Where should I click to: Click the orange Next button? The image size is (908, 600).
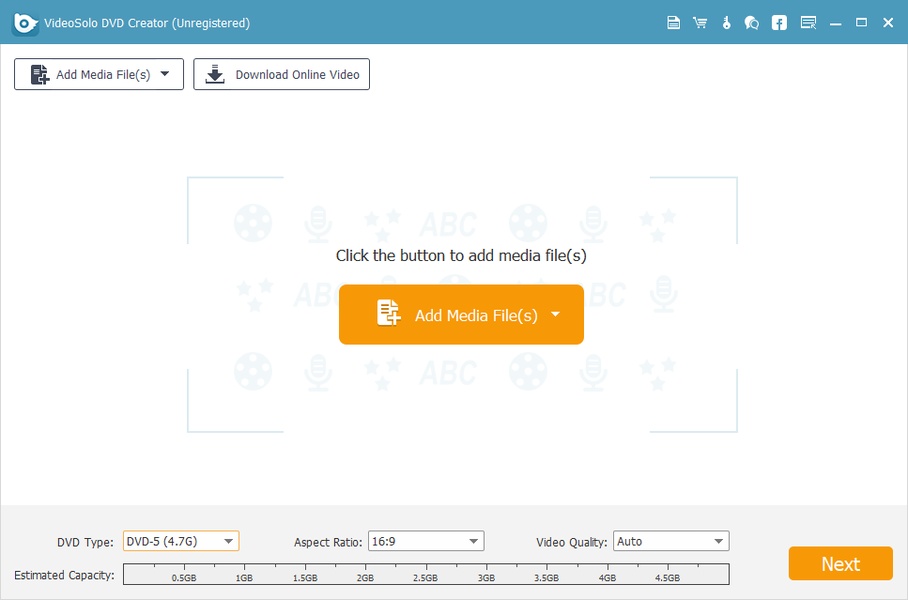point(840,564)
